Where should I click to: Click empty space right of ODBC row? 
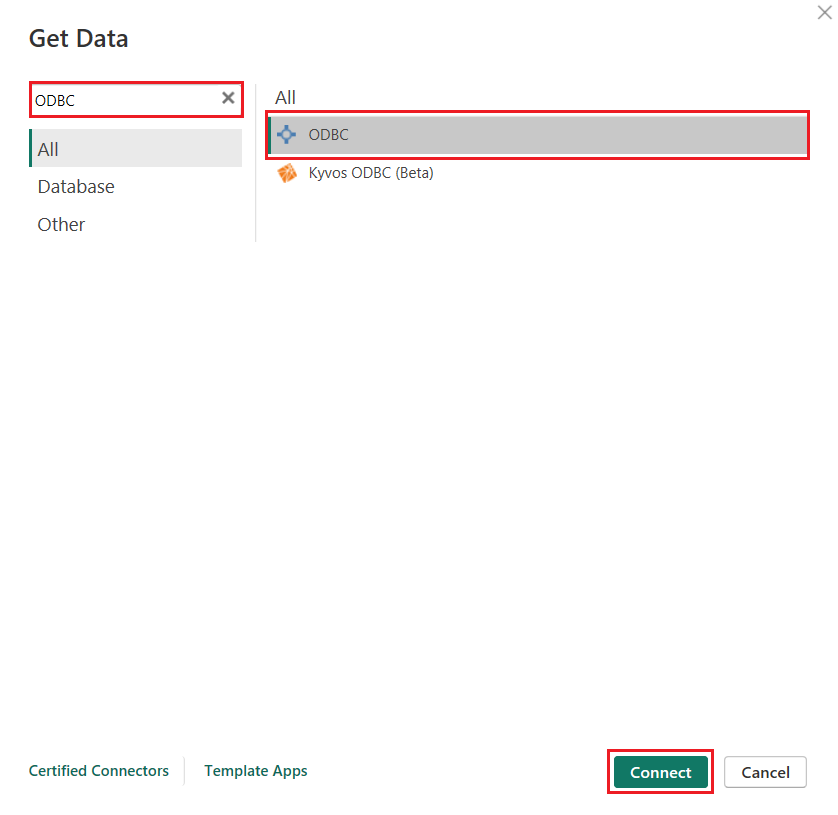click(600, 135)
